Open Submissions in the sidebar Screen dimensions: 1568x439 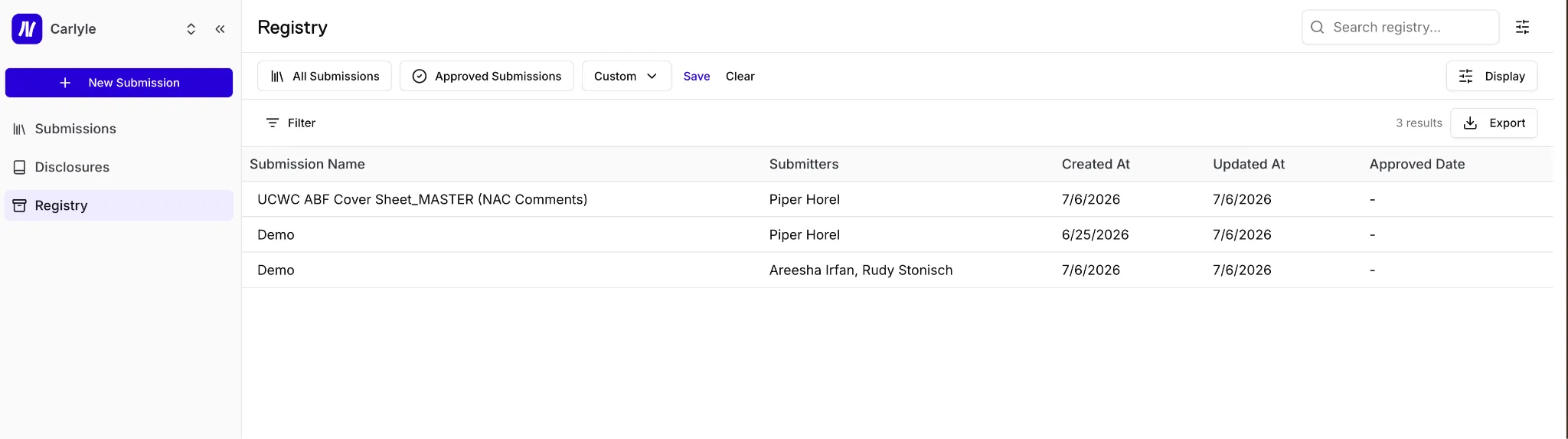pos(119,129)
